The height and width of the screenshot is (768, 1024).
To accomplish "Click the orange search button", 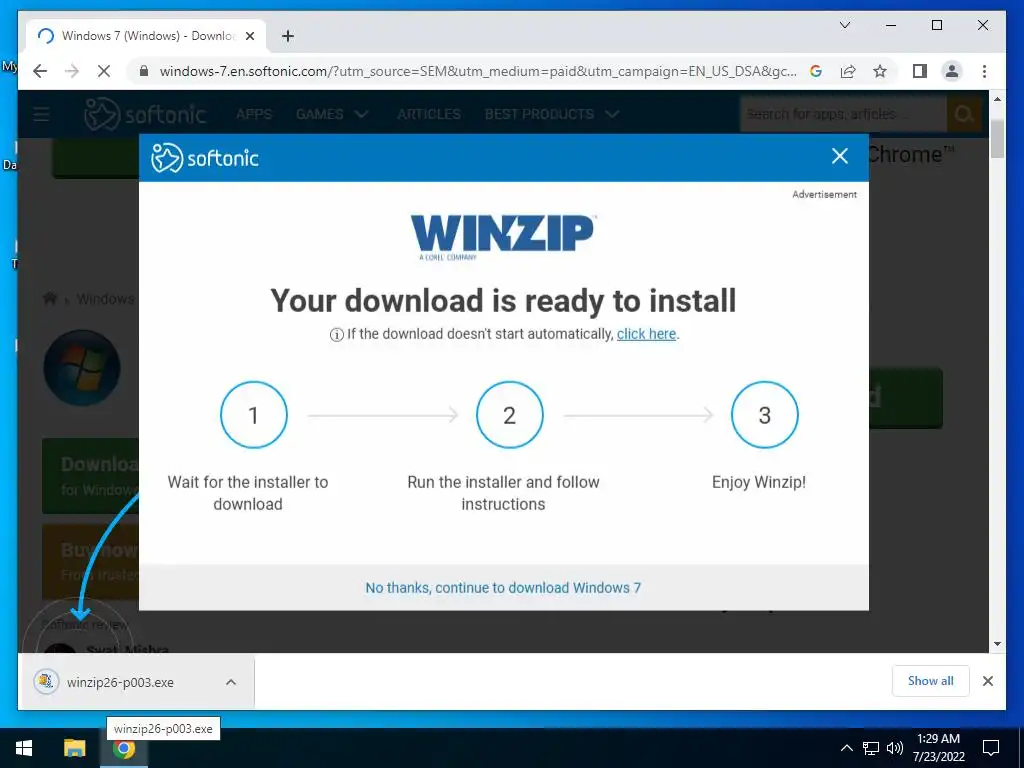I will point(964,114).
